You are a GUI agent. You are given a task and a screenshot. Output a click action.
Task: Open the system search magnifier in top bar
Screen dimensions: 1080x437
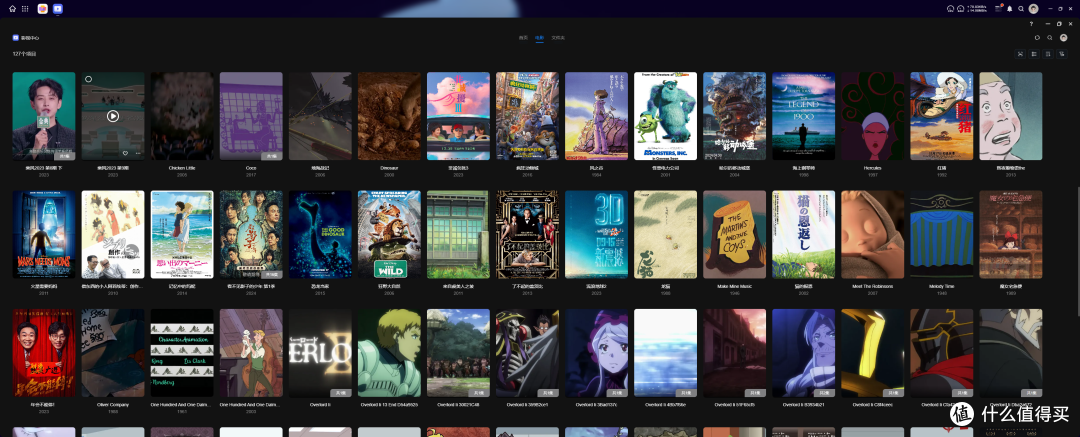[1021, 9]
